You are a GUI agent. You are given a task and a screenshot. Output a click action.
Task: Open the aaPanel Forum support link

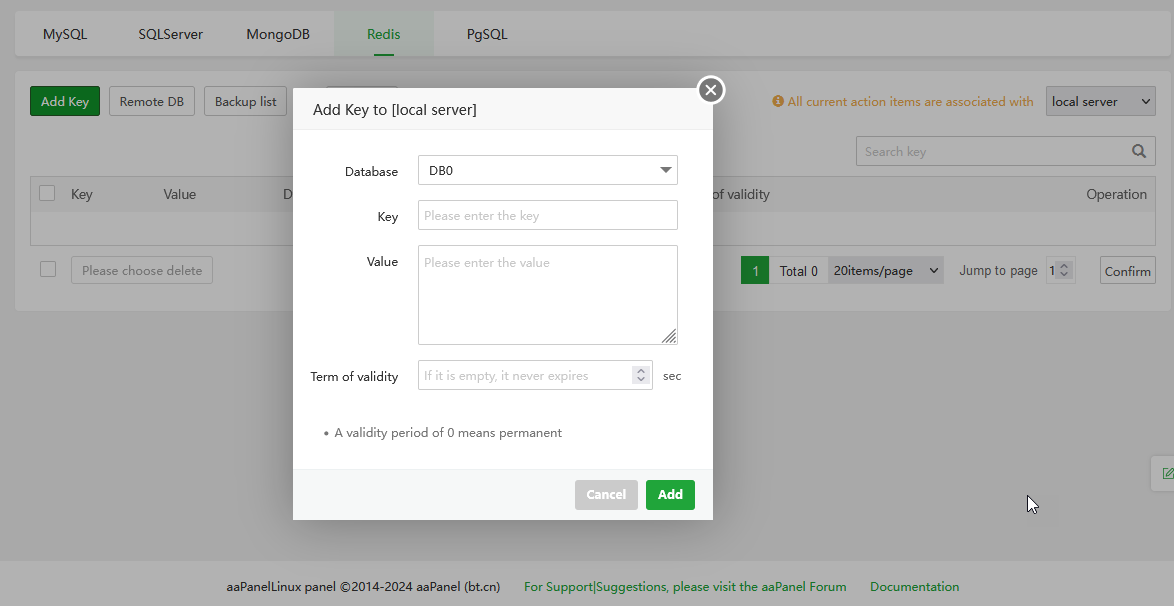pos(685,587)
